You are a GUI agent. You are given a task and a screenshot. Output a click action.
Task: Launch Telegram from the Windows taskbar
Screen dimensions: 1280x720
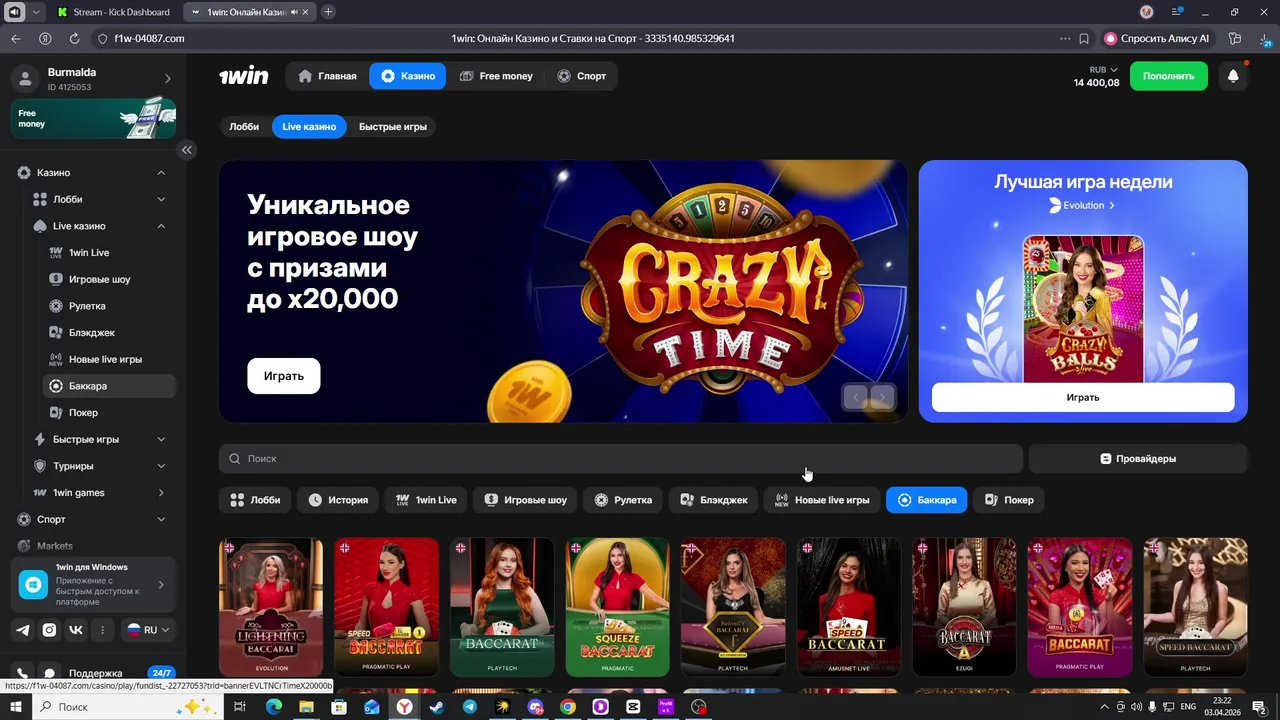pos(469,707)
